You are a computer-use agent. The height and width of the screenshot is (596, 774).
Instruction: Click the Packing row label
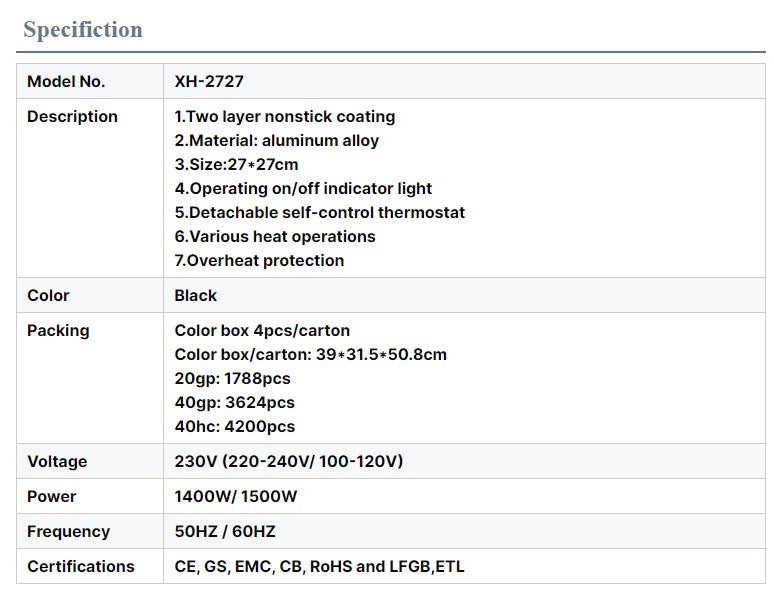58,331
